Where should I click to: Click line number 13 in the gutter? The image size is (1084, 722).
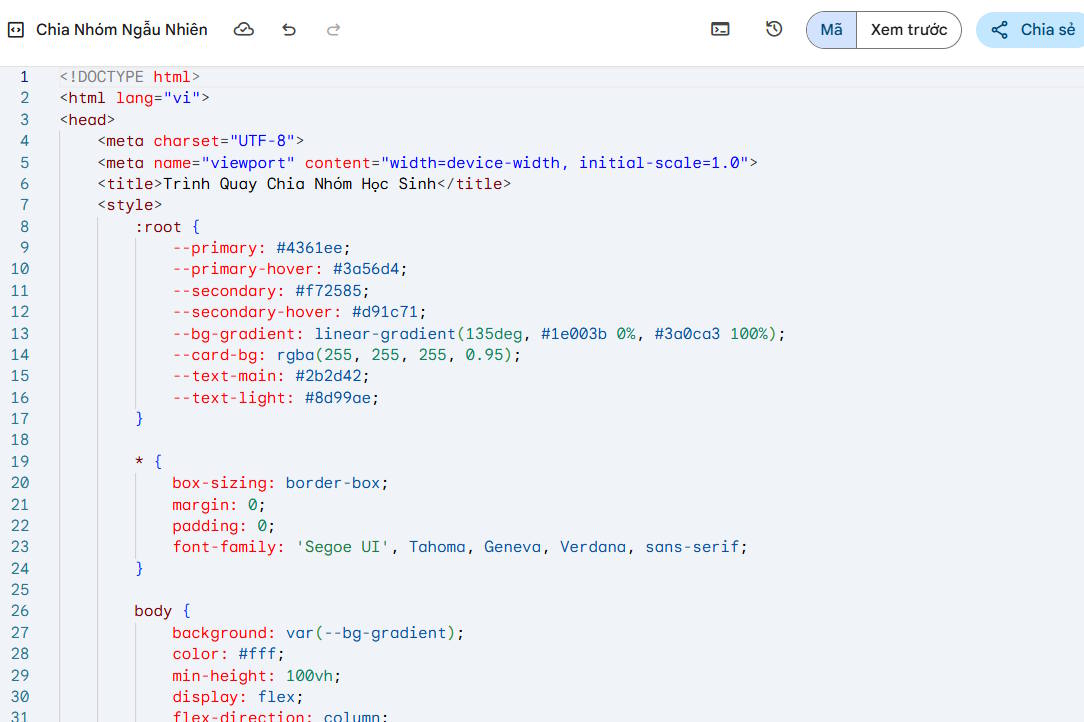point(19,333)
